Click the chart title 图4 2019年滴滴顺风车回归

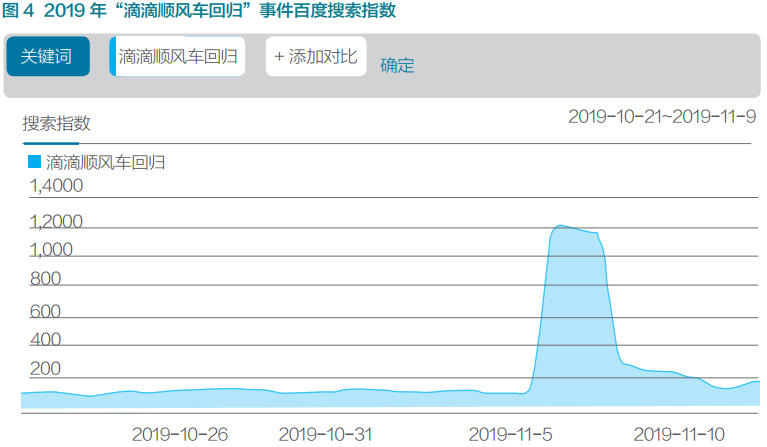199,10
